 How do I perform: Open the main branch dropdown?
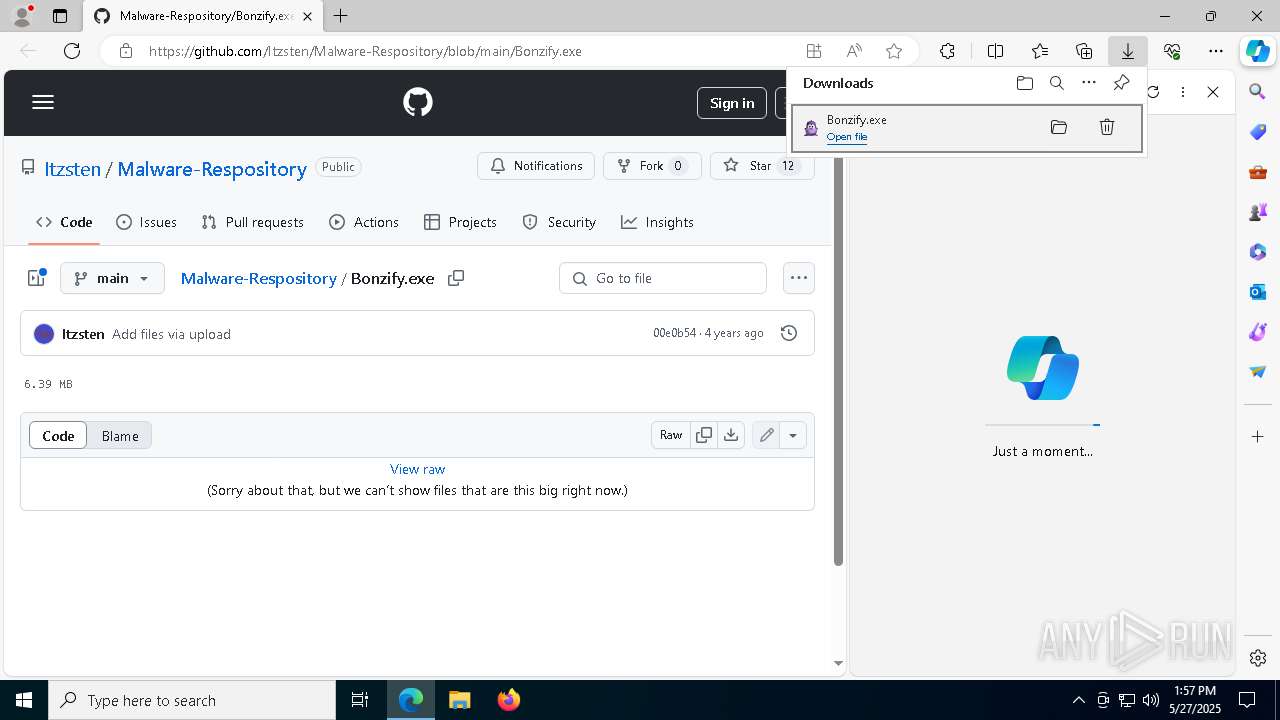[112, 278]
